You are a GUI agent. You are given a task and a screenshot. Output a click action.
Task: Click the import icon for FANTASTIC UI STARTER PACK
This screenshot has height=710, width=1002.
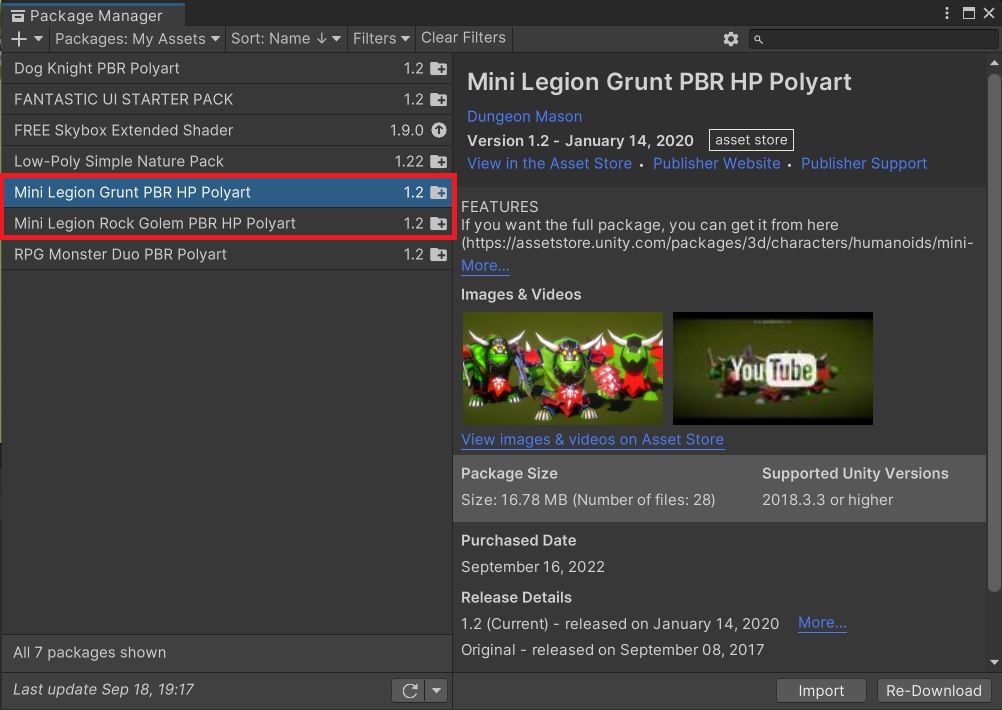[x=438, y=100]
